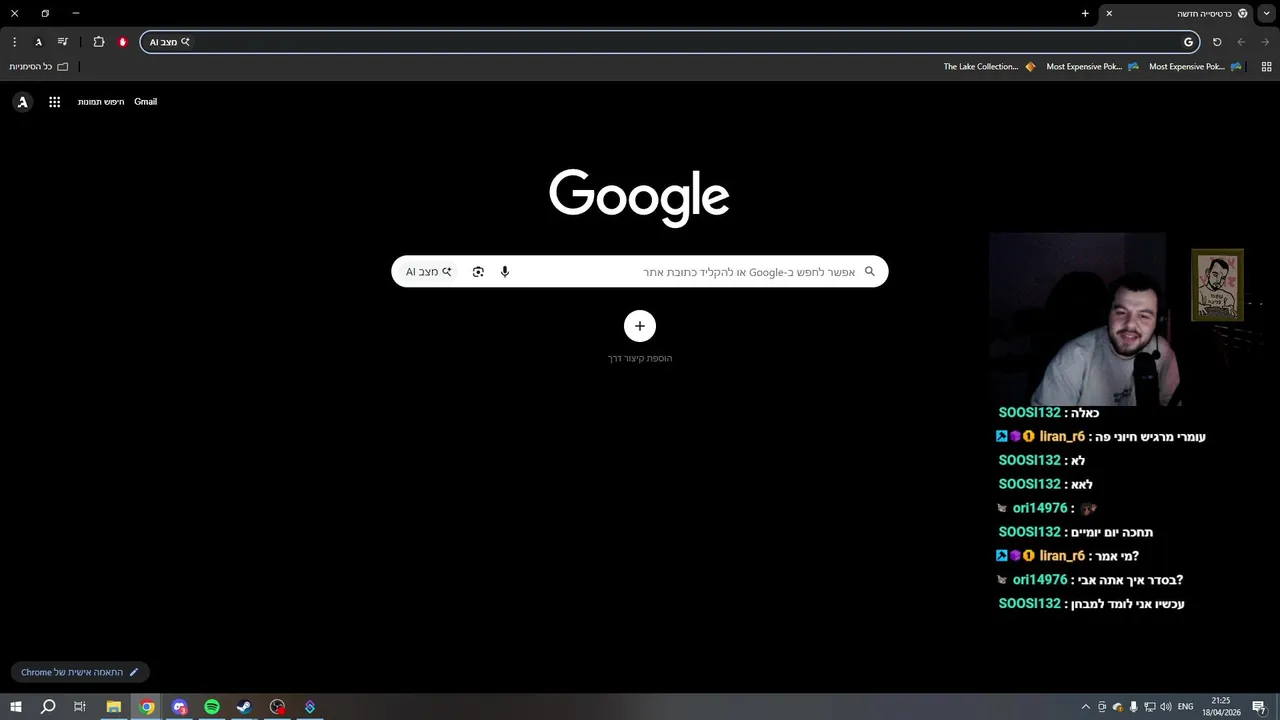
Task: Open the Google account avatar on page
Action: coord(23,102)
